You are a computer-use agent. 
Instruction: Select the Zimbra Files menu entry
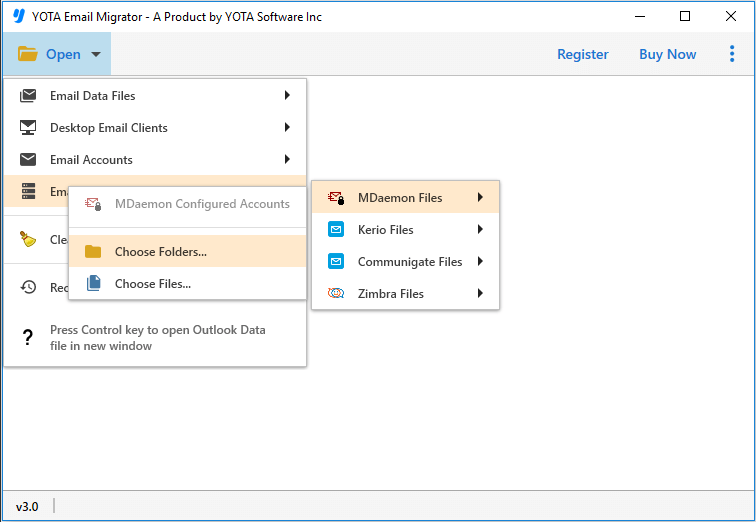[x=405, y=293]
